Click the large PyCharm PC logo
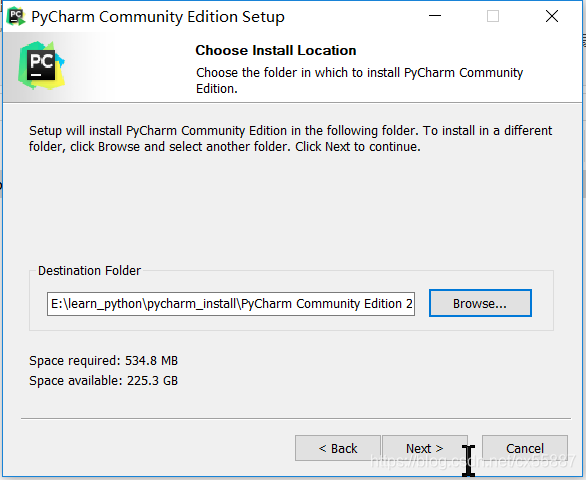 41,65
